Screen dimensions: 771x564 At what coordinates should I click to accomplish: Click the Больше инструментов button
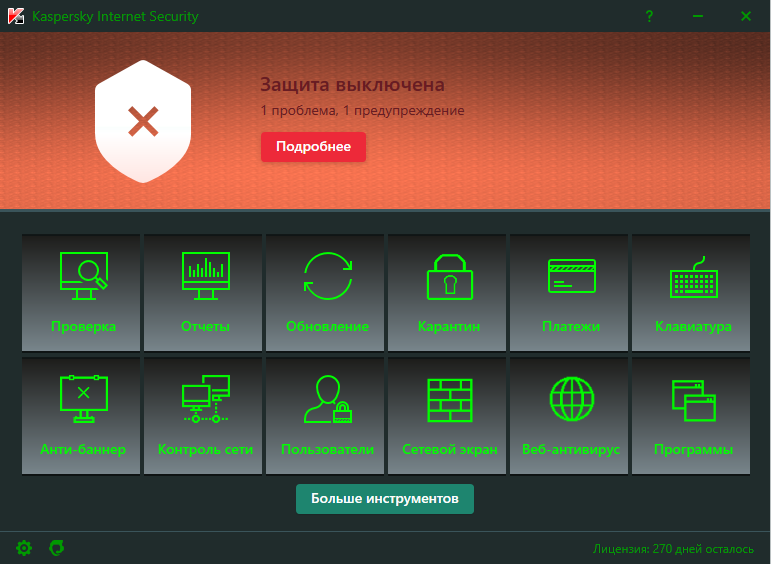coord(385,499)
